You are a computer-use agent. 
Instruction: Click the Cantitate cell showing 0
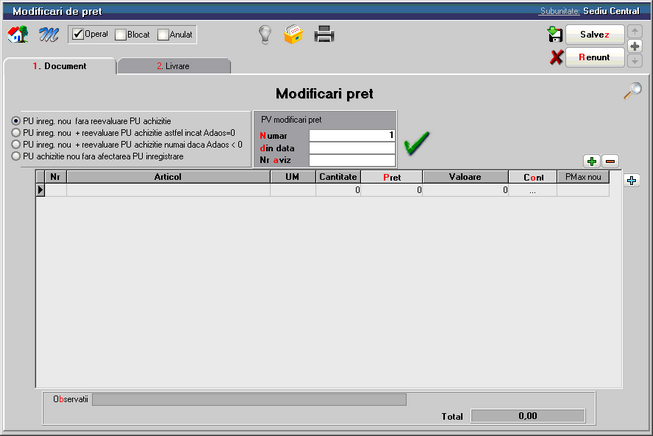[x=338, y=190]
